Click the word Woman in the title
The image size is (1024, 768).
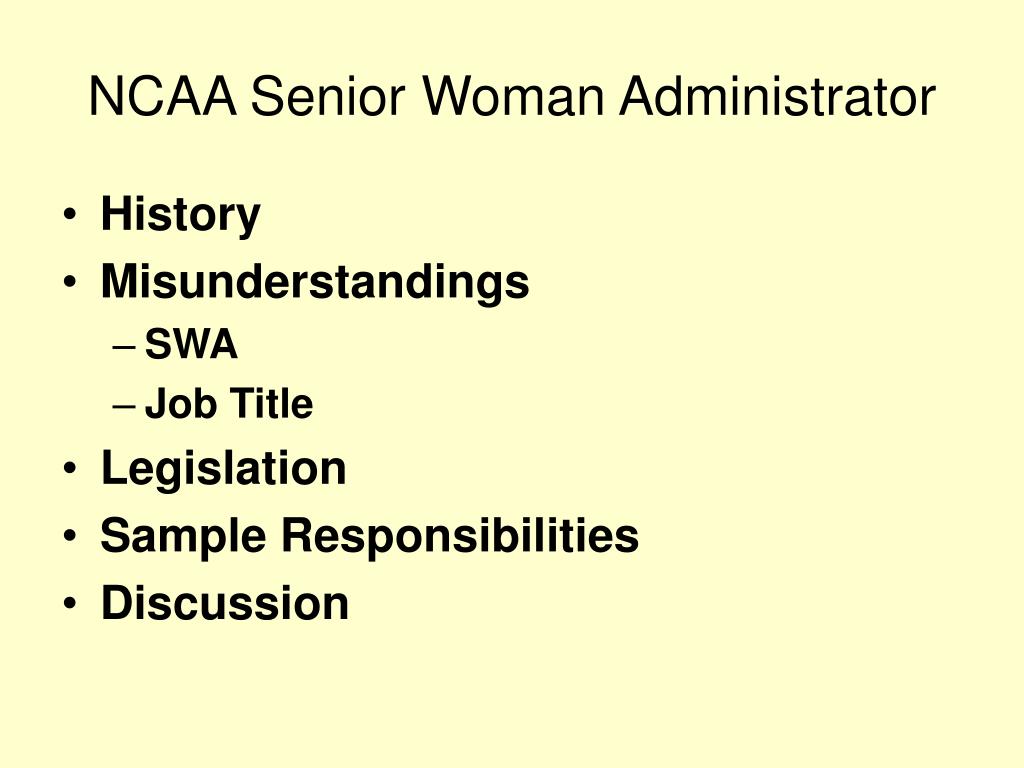point(513,97)
